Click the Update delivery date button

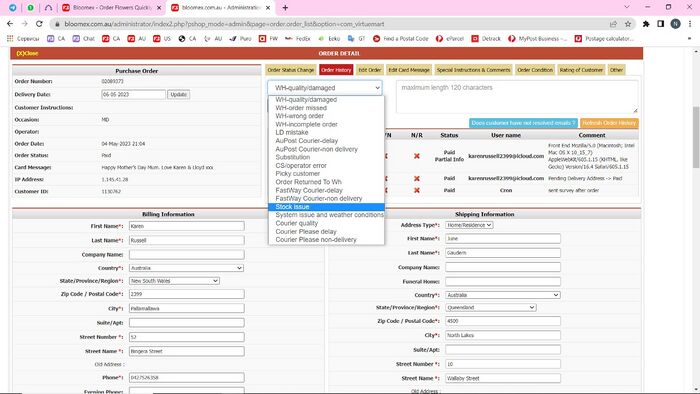click(x=179, y=95)
